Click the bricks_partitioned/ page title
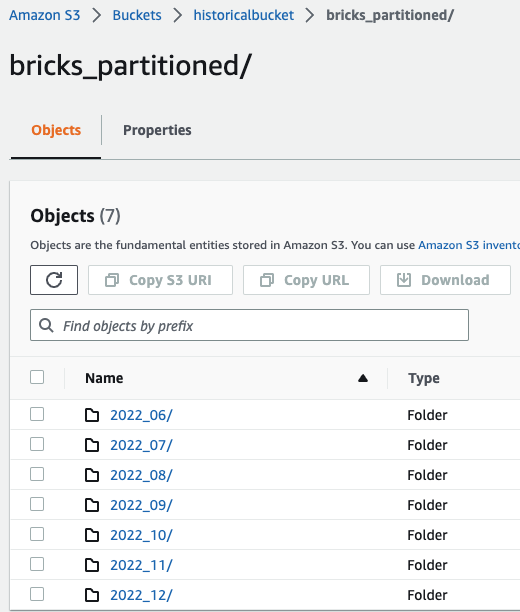520x612 pixels. click(x=130, y=66)
